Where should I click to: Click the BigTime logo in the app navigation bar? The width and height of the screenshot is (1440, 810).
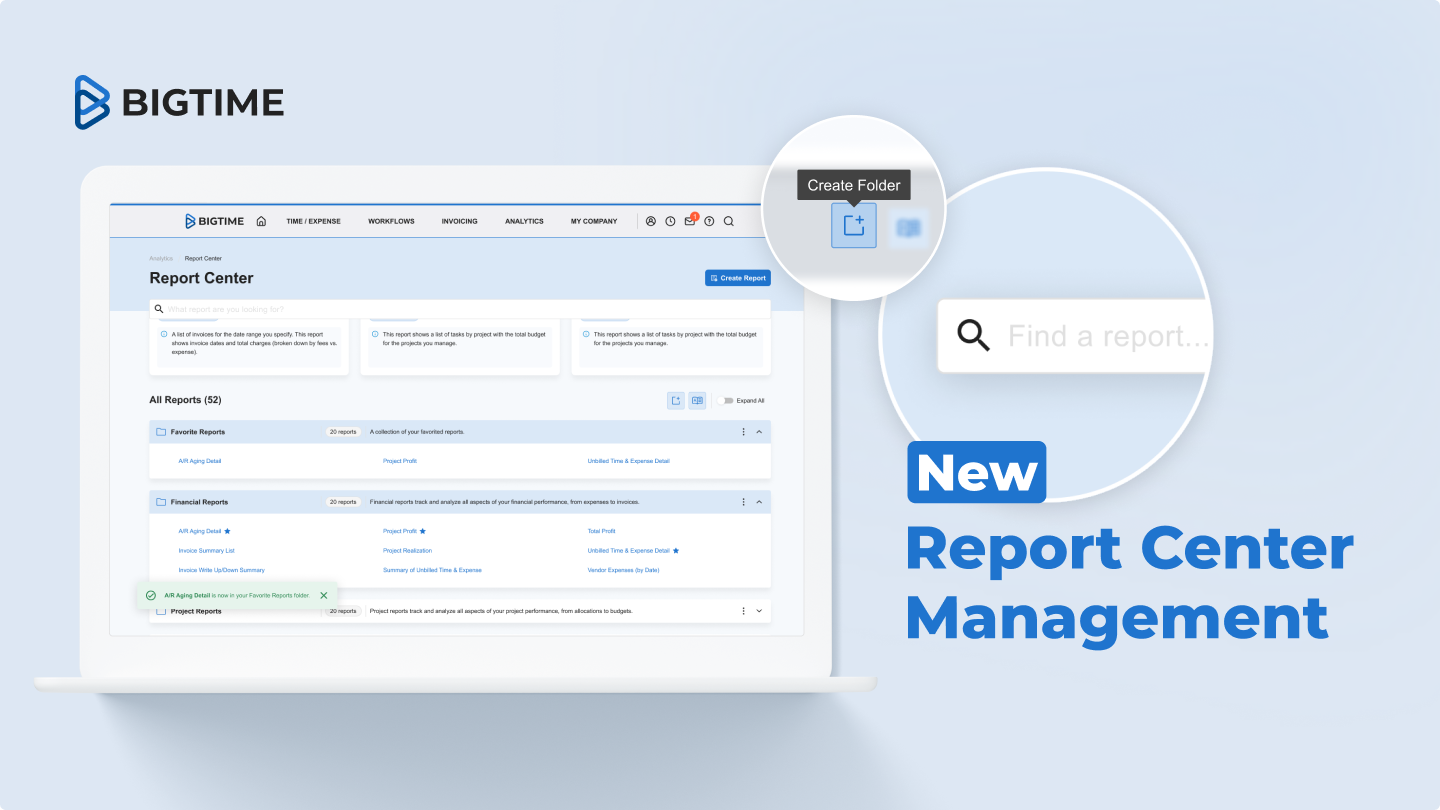[x=214, y=221]
